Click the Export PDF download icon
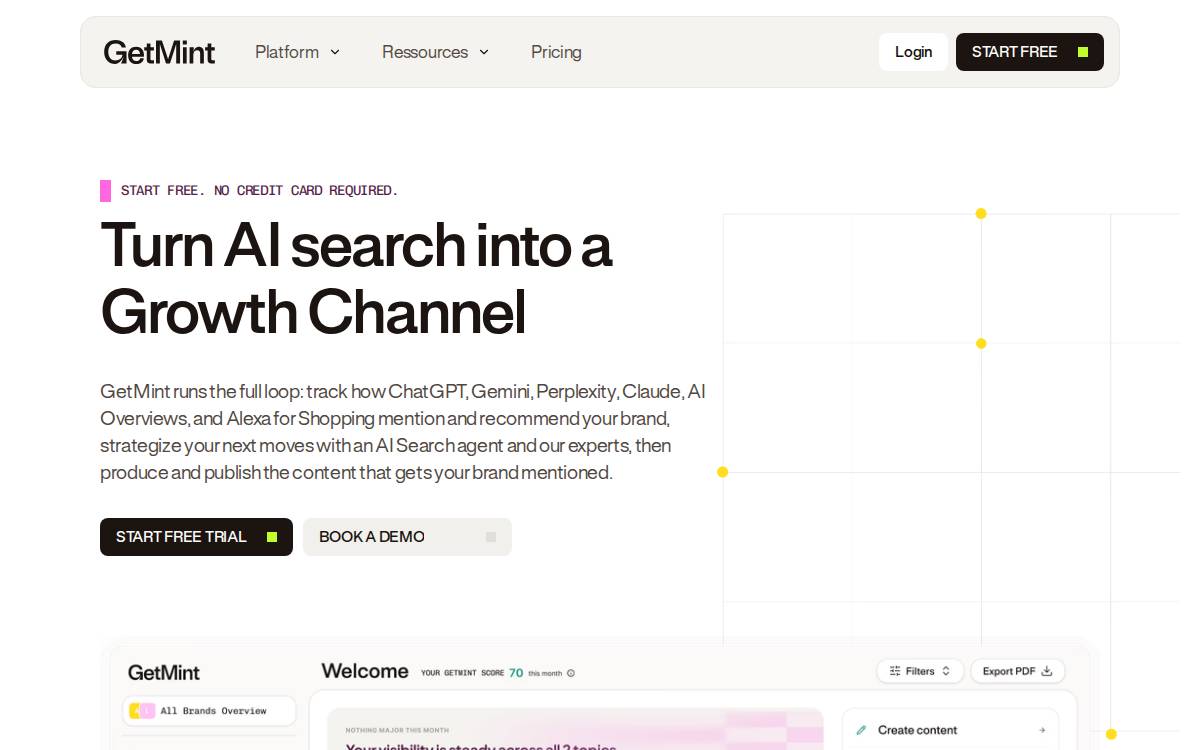 (x=1047, y=671)
